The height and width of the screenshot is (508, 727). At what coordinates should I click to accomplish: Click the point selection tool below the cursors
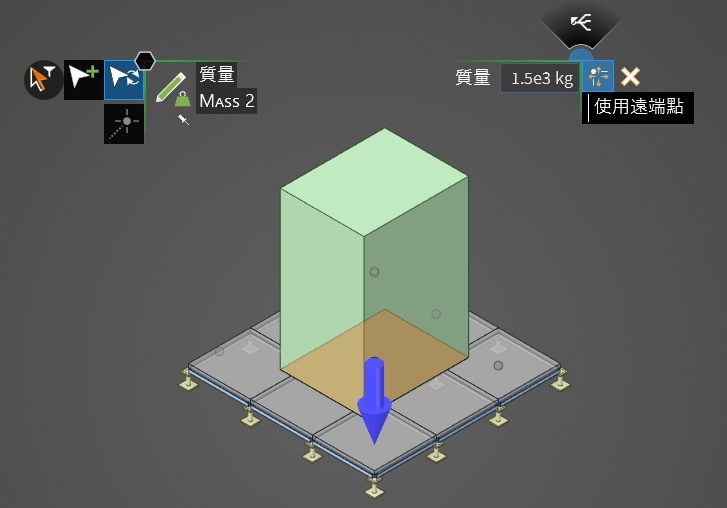pyautogui.click(x=124, y=123)
